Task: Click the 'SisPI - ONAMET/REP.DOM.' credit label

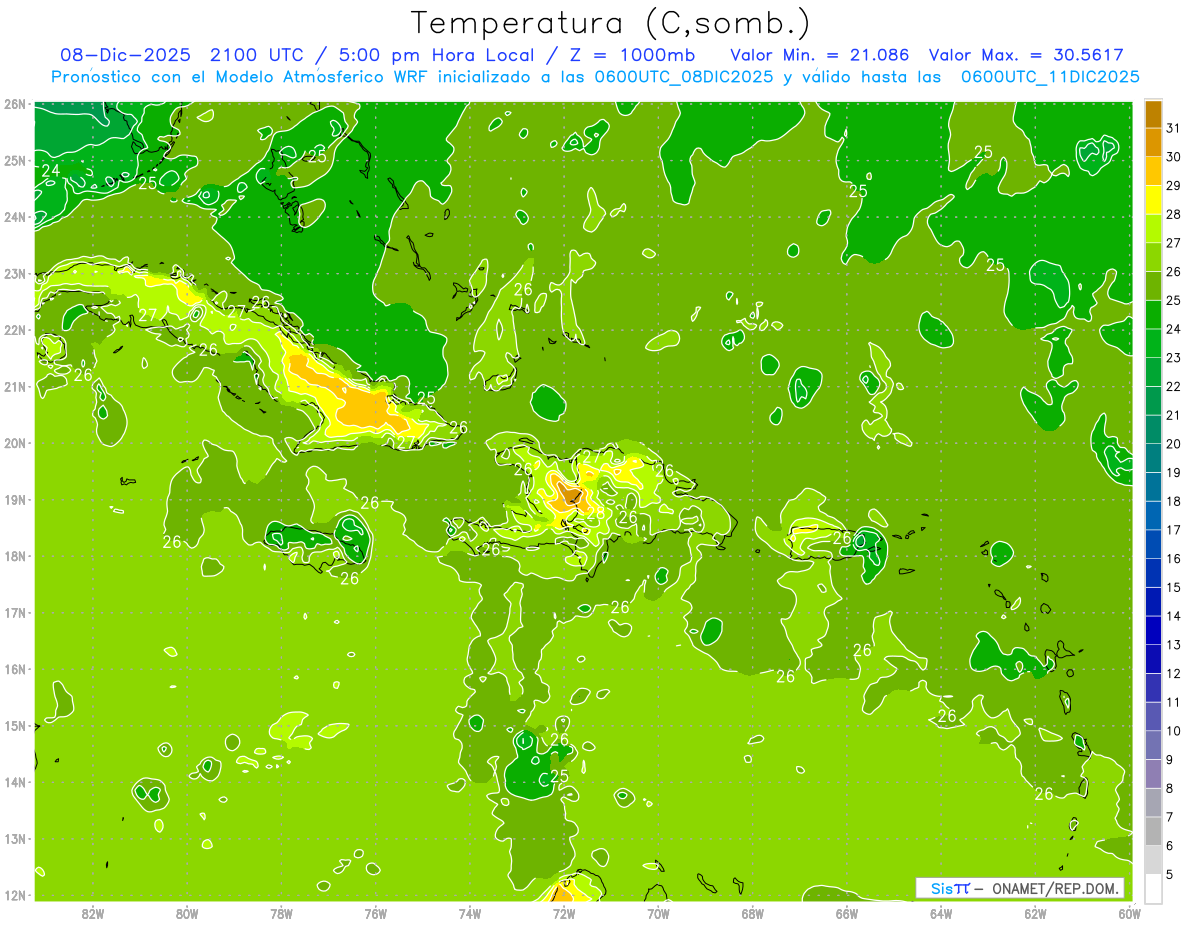Action: 1020,888
